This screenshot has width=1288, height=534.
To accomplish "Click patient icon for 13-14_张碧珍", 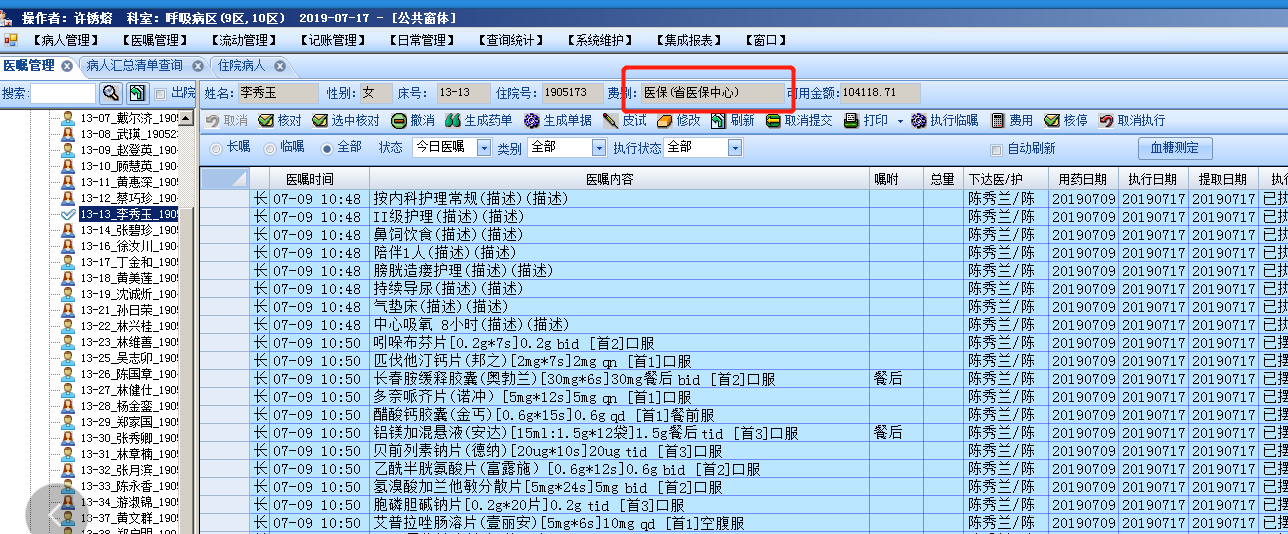I will pos(68,230).
